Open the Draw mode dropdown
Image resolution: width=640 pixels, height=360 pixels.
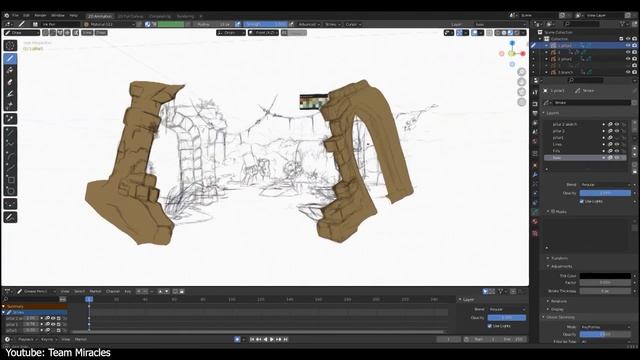coord(22,33)
